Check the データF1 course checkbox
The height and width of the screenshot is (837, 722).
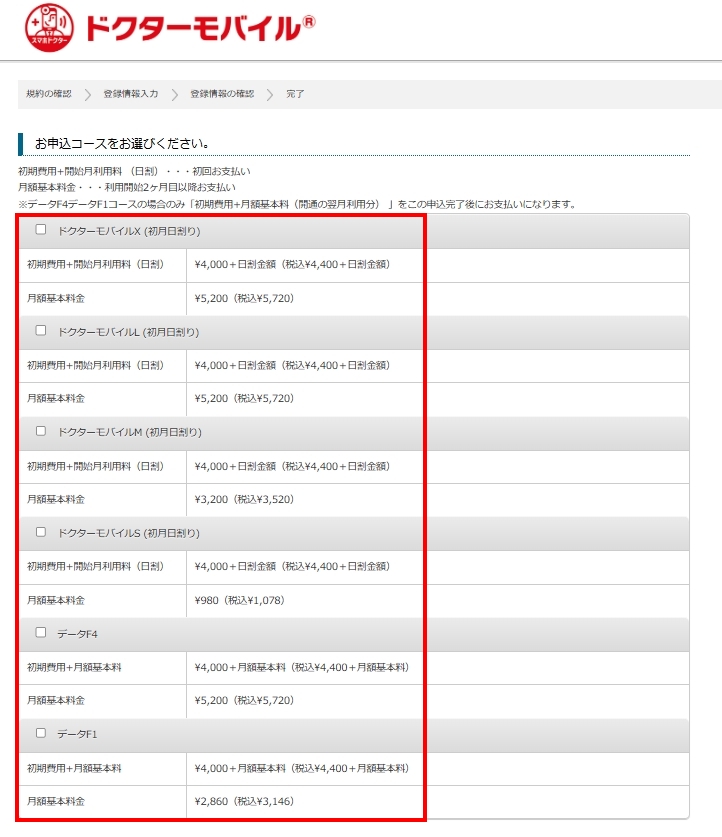(x=41, y=733)
